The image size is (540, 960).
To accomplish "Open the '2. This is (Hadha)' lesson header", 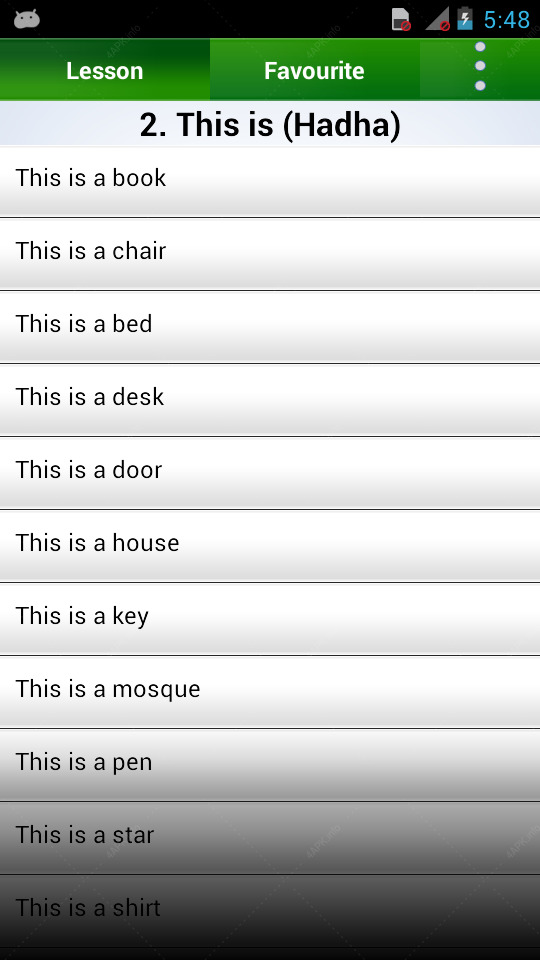I will point(270,124).
